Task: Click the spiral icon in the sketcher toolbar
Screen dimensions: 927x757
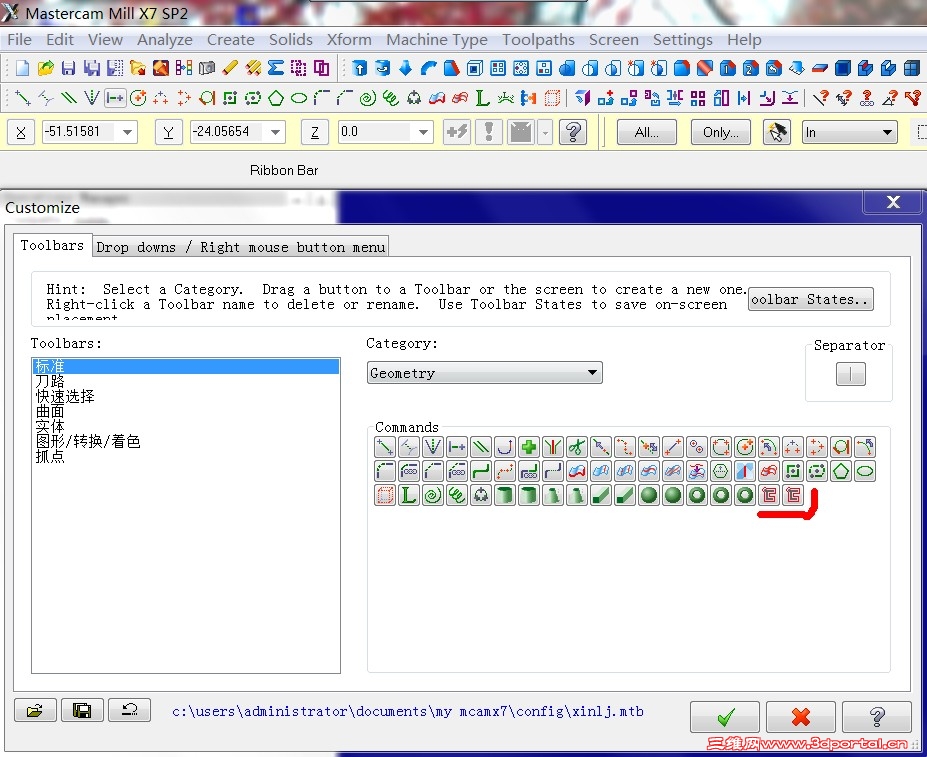Action: click(368, 98)
